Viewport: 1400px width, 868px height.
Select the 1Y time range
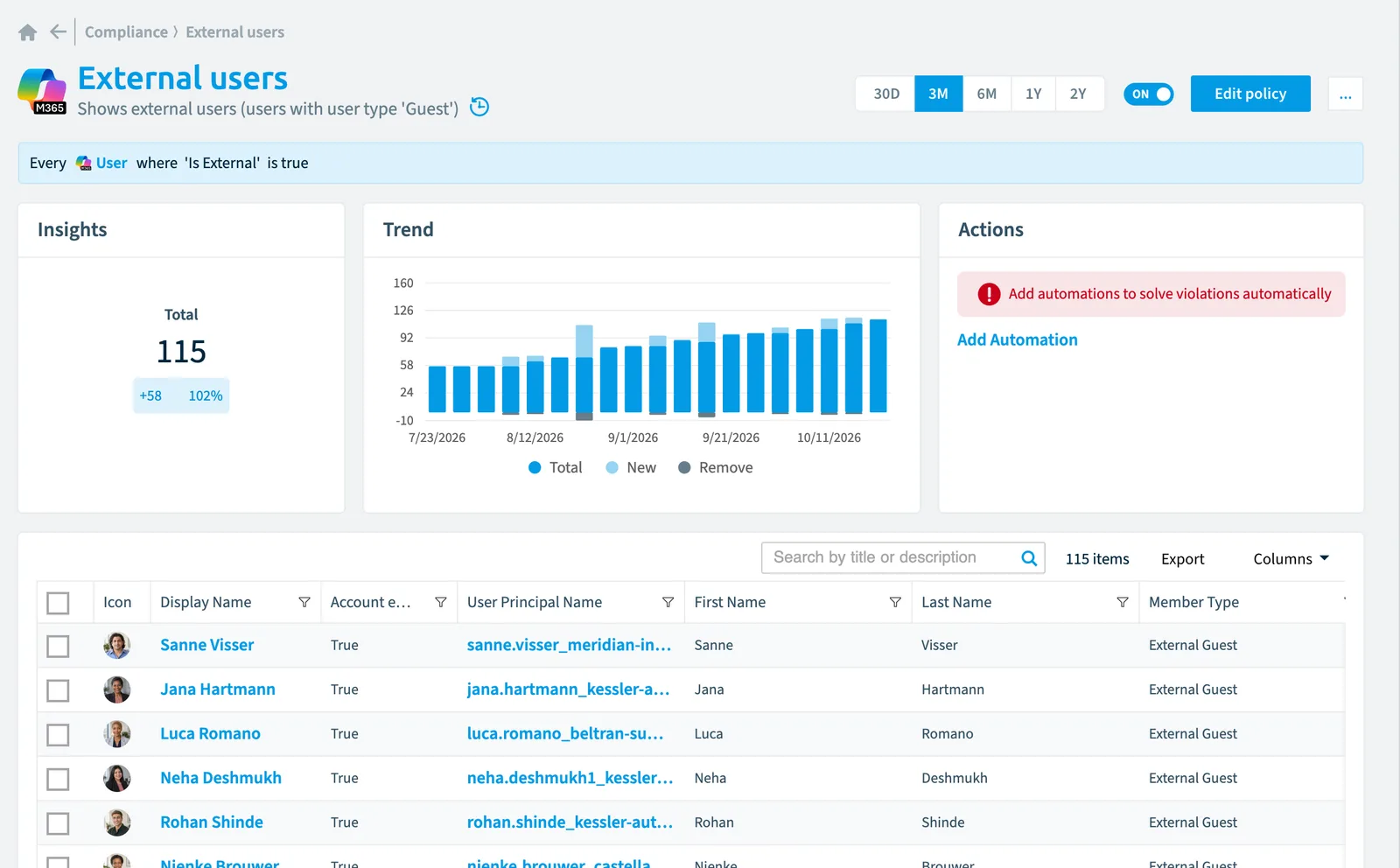coord(1033,94)
